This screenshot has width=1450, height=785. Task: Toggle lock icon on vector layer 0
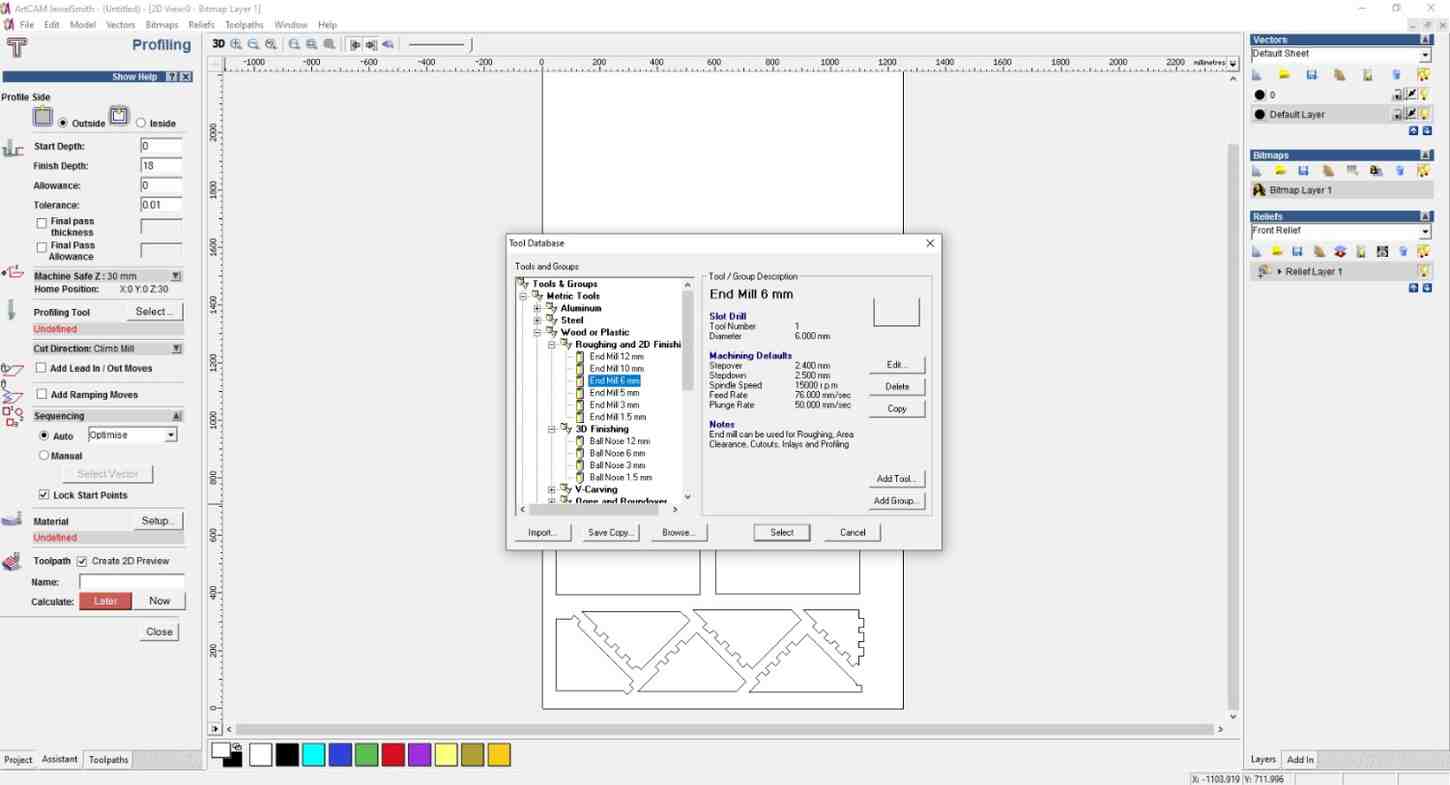pos(1398,95)
